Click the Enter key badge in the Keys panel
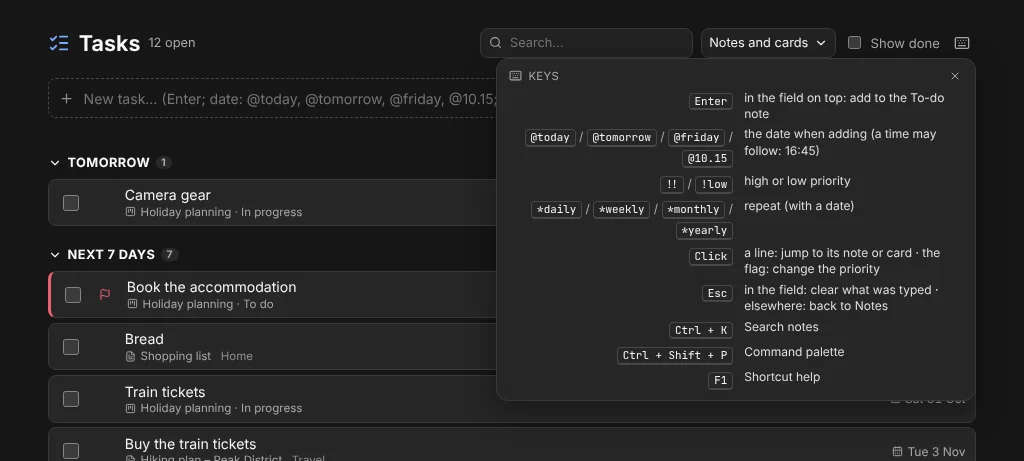The height and width of the screenshot is (461, 1024). pyautogui.click(x=711, y=101)
